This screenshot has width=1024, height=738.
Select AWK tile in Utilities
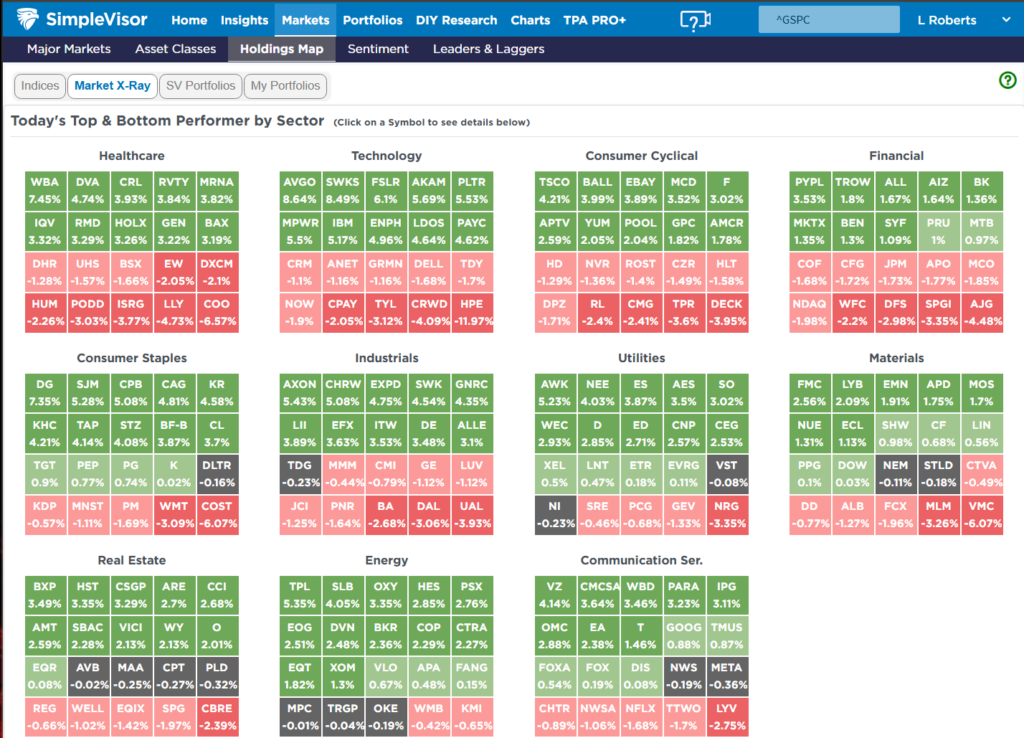[554, 393]
